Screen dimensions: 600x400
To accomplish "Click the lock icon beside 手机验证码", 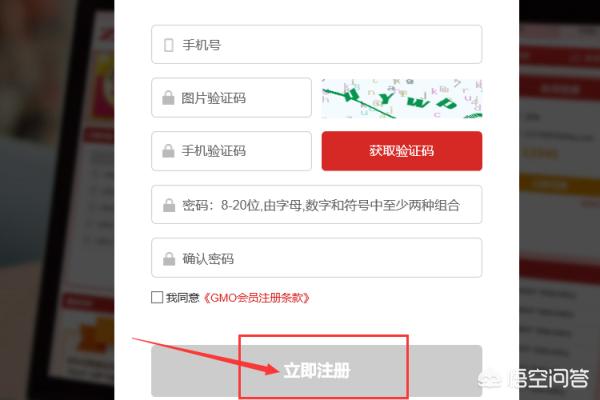I will pos(168,151).
